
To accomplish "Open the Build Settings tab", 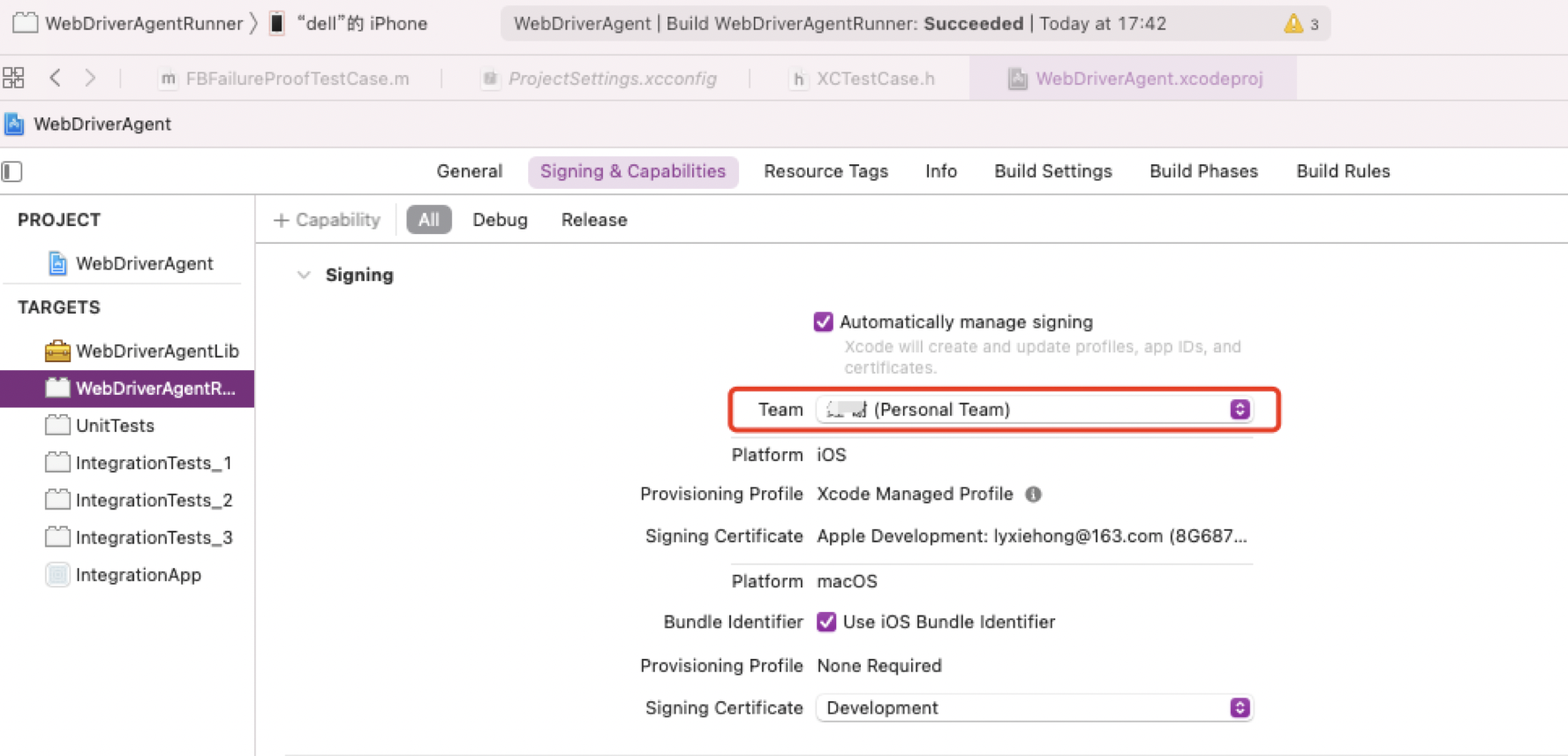I will click(1052, 171).
